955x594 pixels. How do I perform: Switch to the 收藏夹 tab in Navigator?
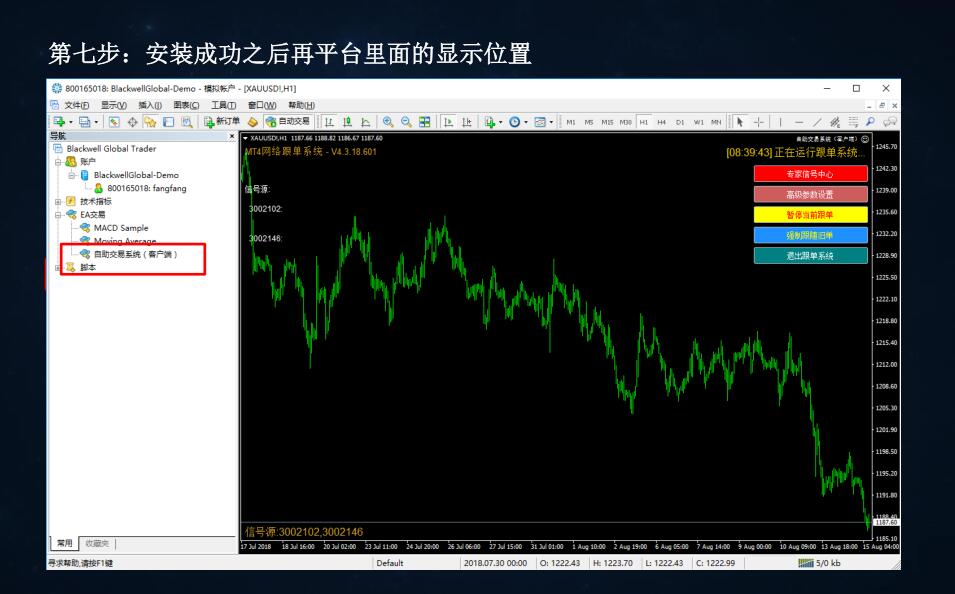coord(97,544)
